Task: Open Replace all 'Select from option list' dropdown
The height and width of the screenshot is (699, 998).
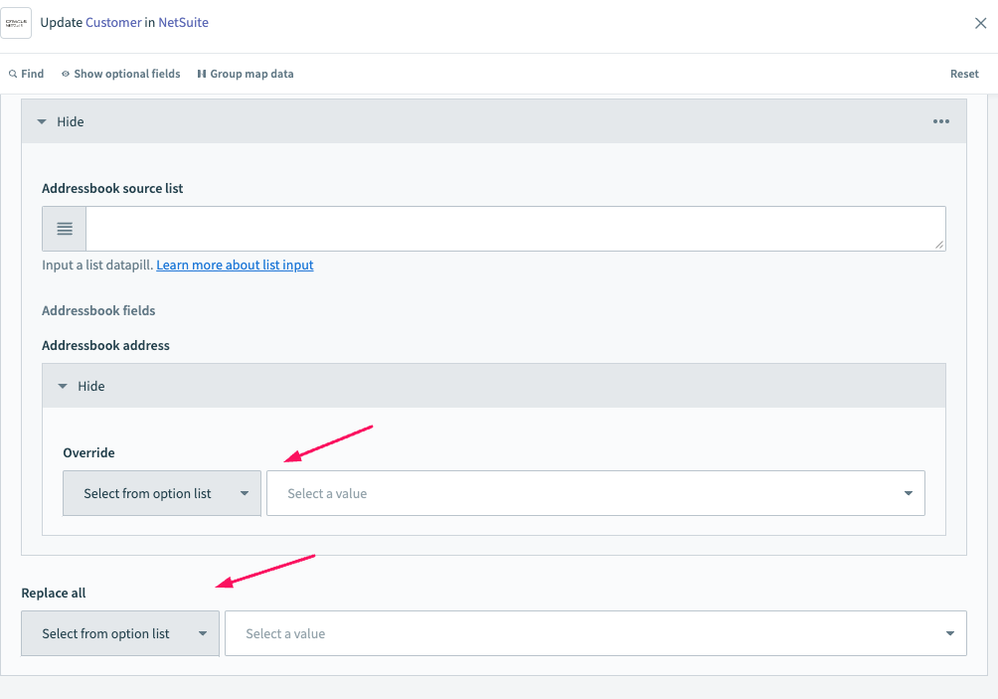Action: tap(120, 633)
